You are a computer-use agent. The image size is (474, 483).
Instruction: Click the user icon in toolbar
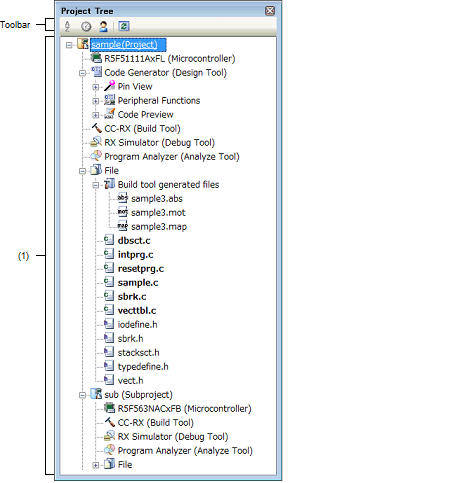[103, 26]
